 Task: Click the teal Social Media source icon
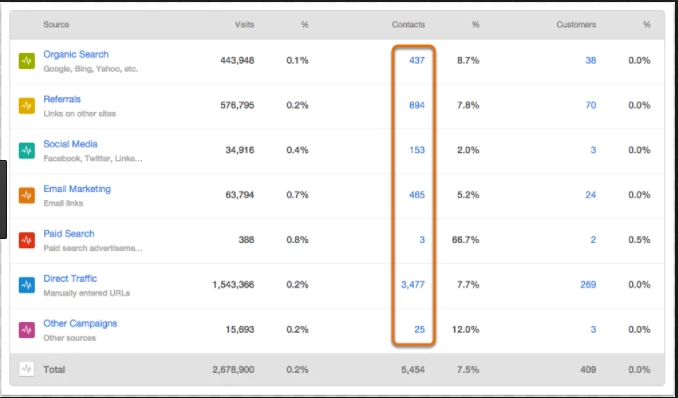tap(26, 151)
